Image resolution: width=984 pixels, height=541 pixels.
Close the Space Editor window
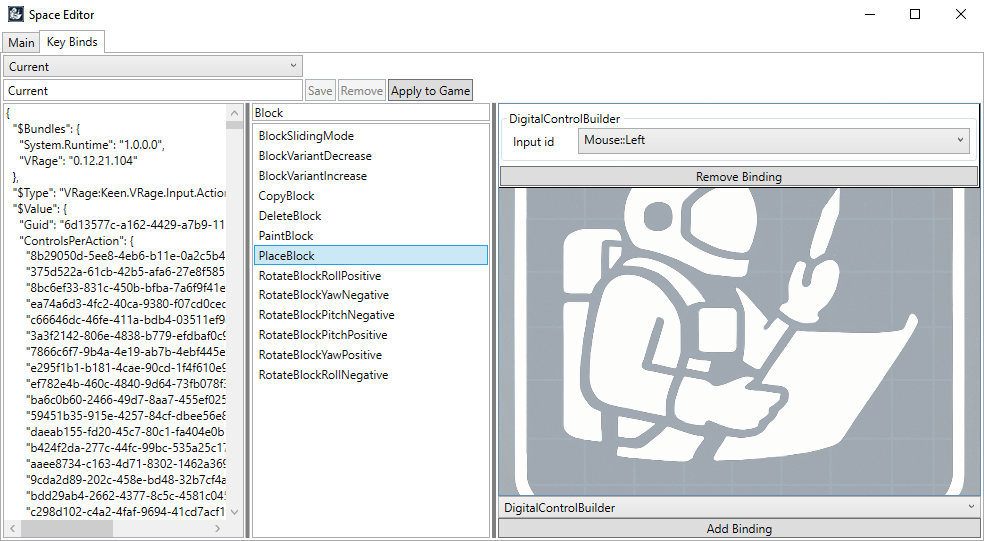click(961, 14)
